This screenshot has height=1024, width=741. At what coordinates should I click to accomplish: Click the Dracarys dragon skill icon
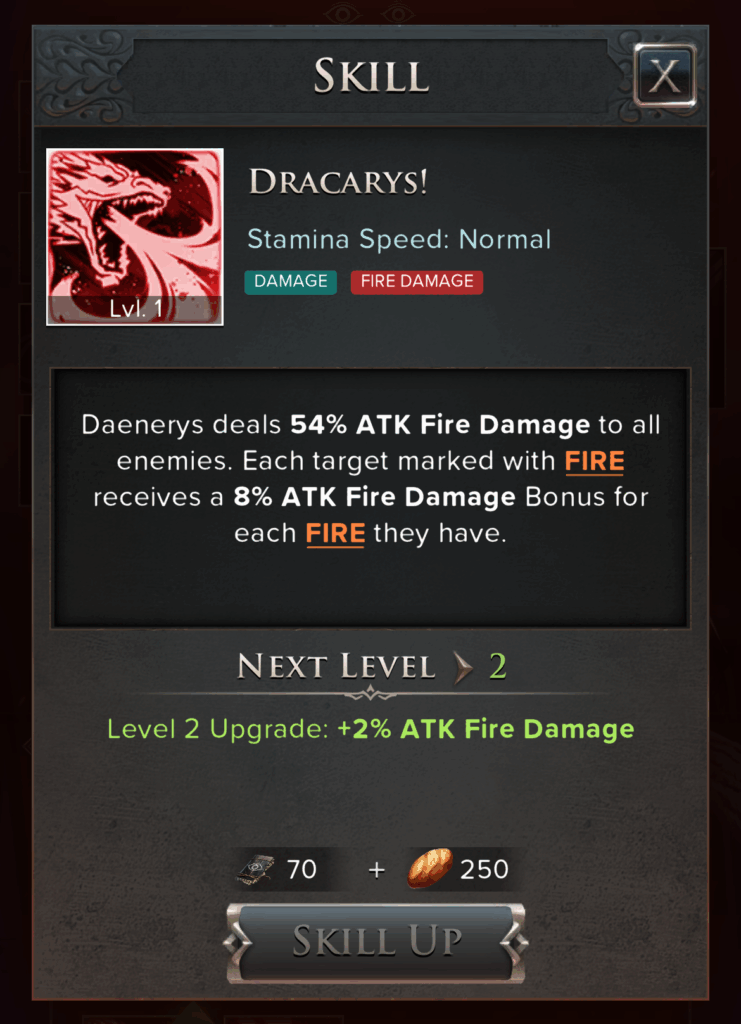pyautogui.click(x=134, y=236)
